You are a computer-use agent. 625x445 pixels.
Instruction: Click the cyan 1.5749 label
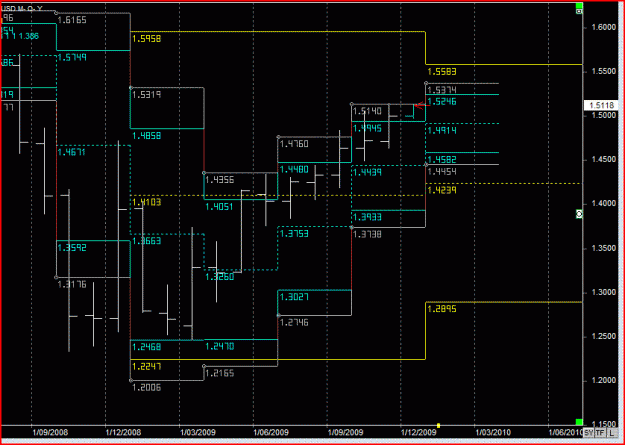72,58
